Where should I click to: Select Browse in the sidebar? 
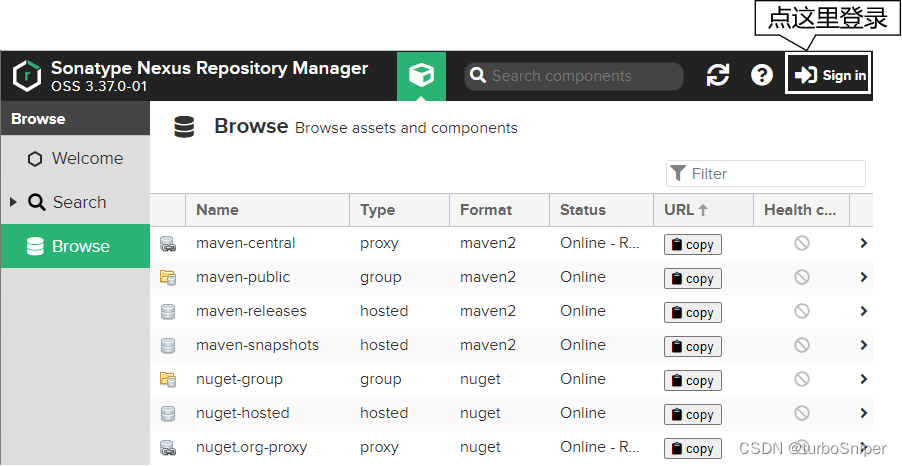[75, 246]
